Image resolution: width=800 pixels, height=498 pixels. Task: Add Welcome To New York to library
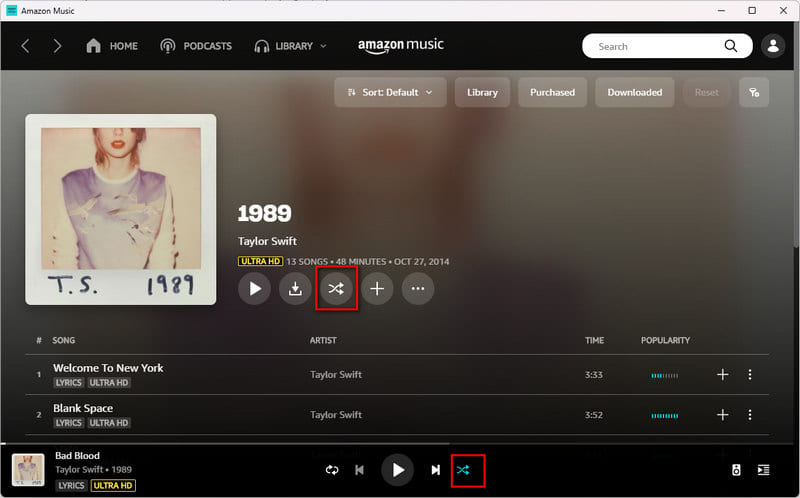pos(722,375)
